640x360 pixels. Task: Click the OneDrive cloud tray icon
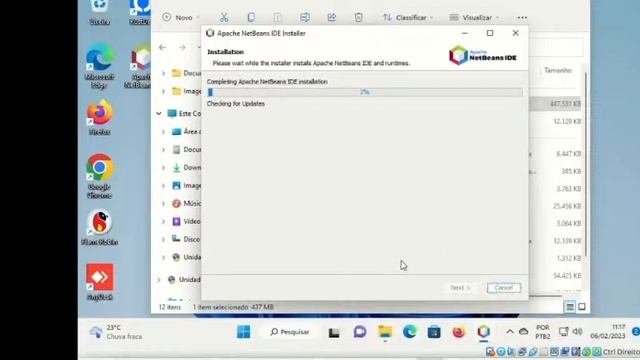(524, 332)
